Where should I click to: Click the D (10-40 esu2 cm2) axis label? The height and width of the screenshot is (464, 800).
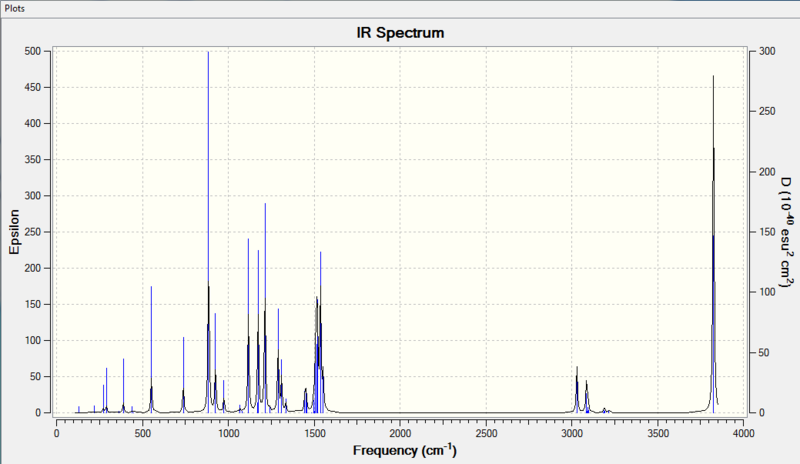[787, 233]
